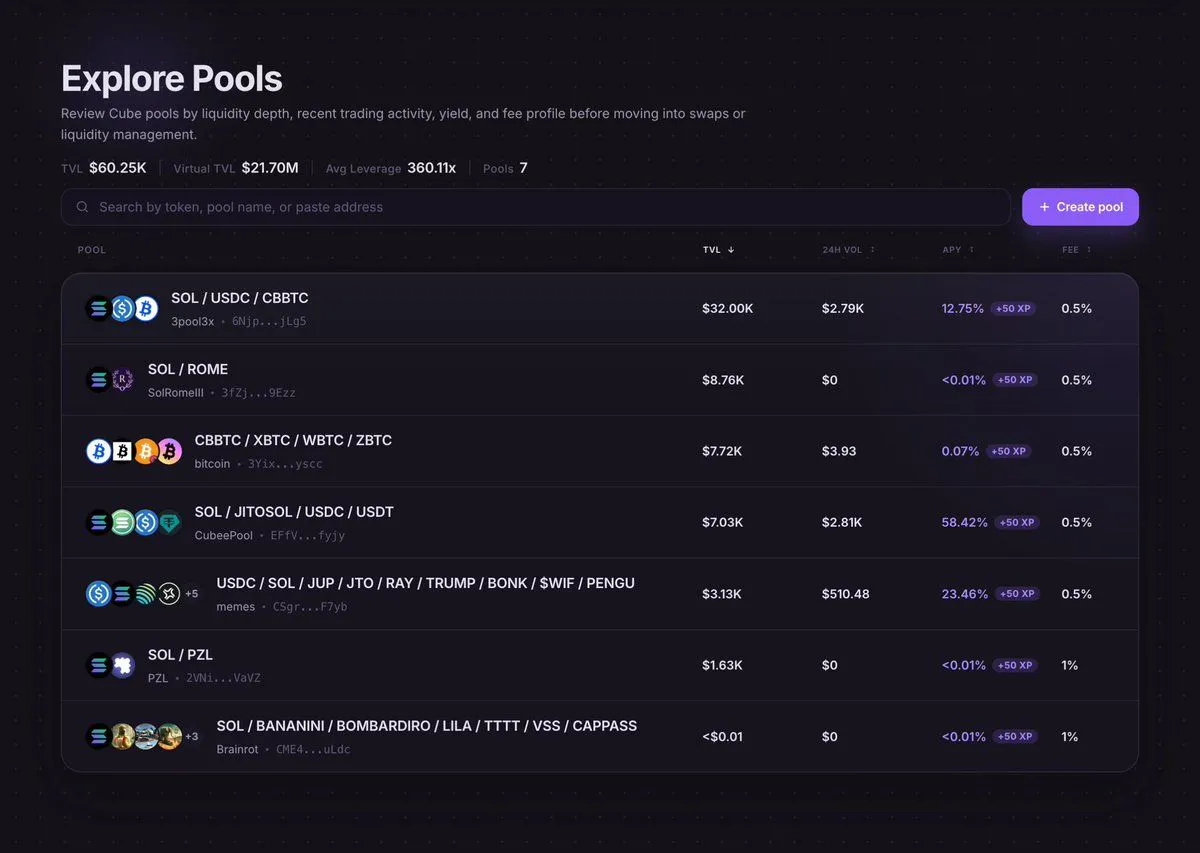Click the USDC token icon in 3pool3x row
1200x853 pixels.
click(122, 309)
